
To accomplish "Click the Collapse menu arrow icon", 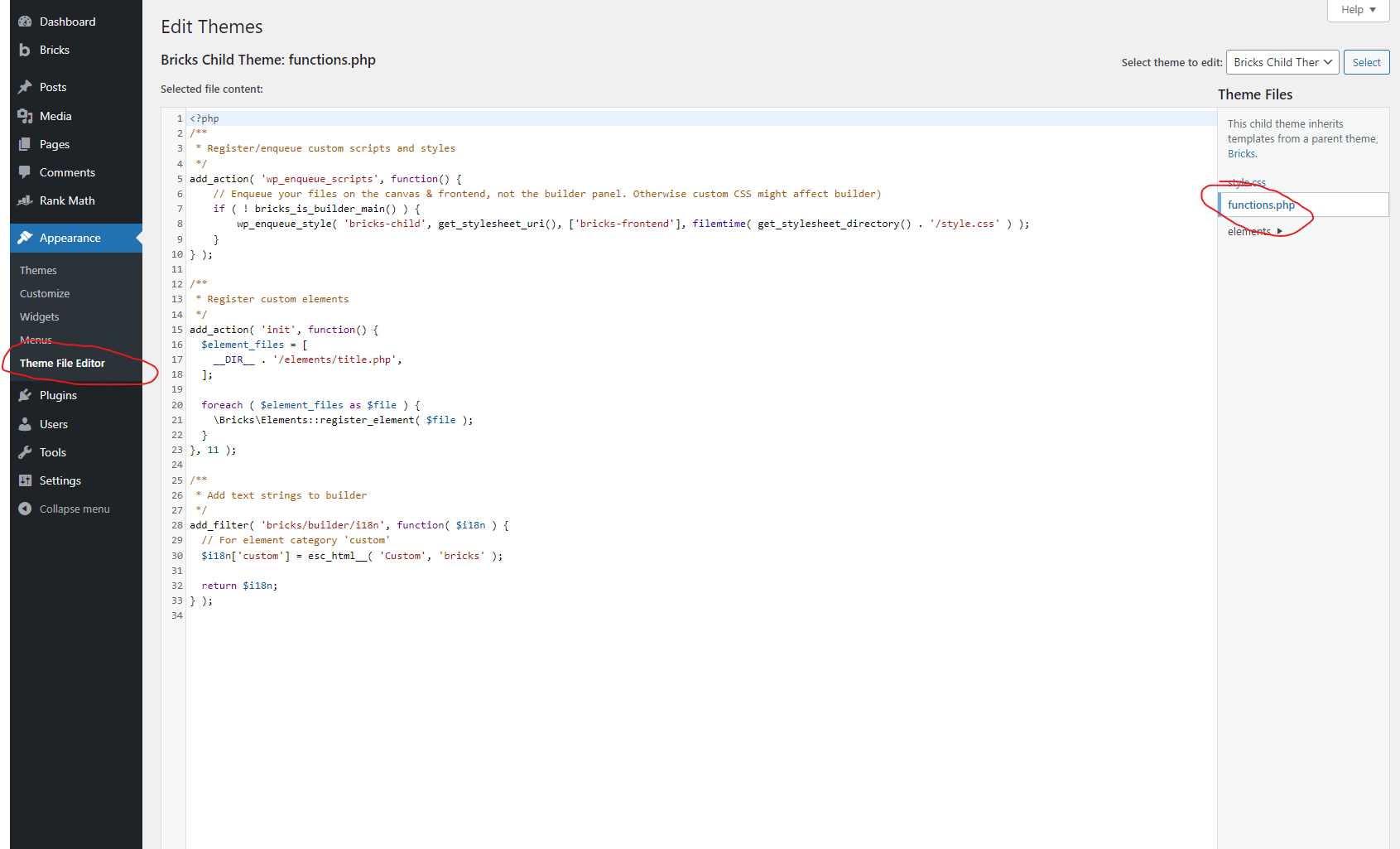I will pos(25,509).
